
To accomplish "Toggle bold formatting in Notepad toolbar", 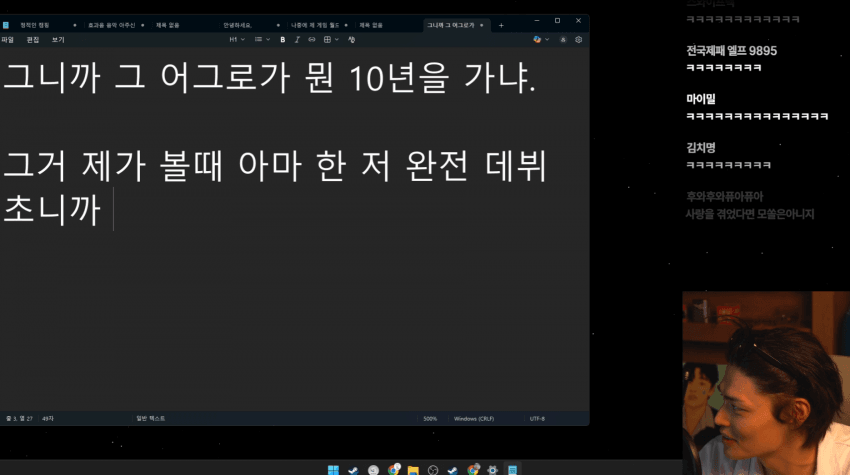I will (283, 39).
